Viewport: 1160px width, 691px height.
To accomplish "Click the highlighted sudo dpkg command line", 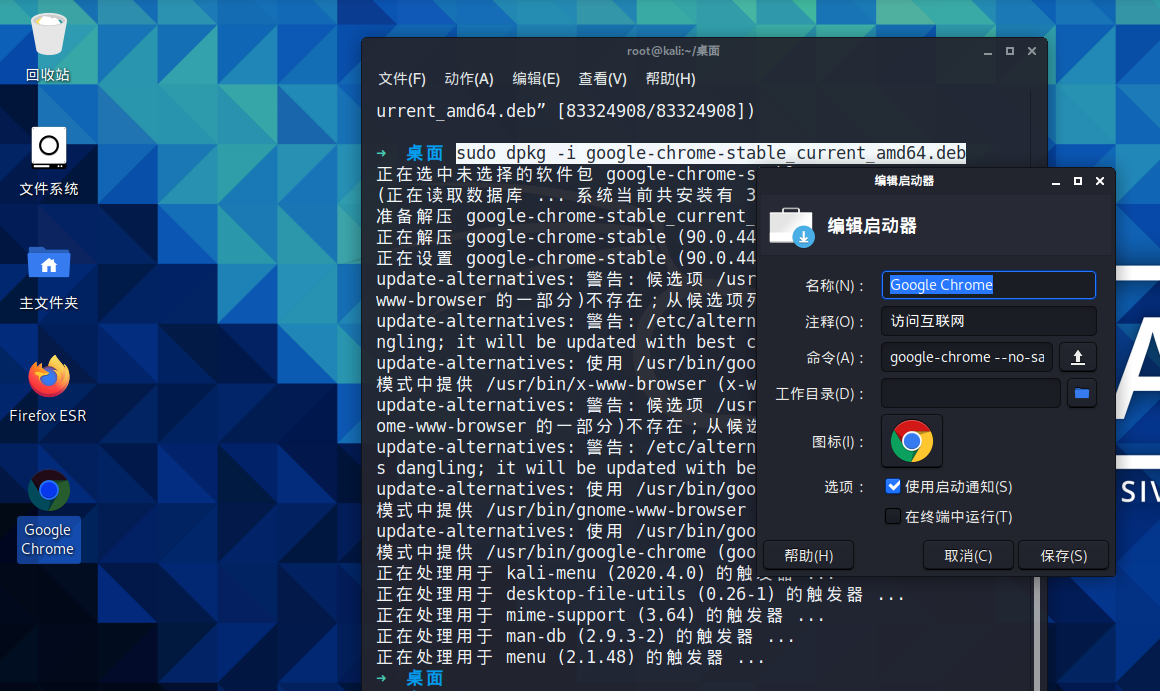I will pyautogui.click(x=711, y=153).
